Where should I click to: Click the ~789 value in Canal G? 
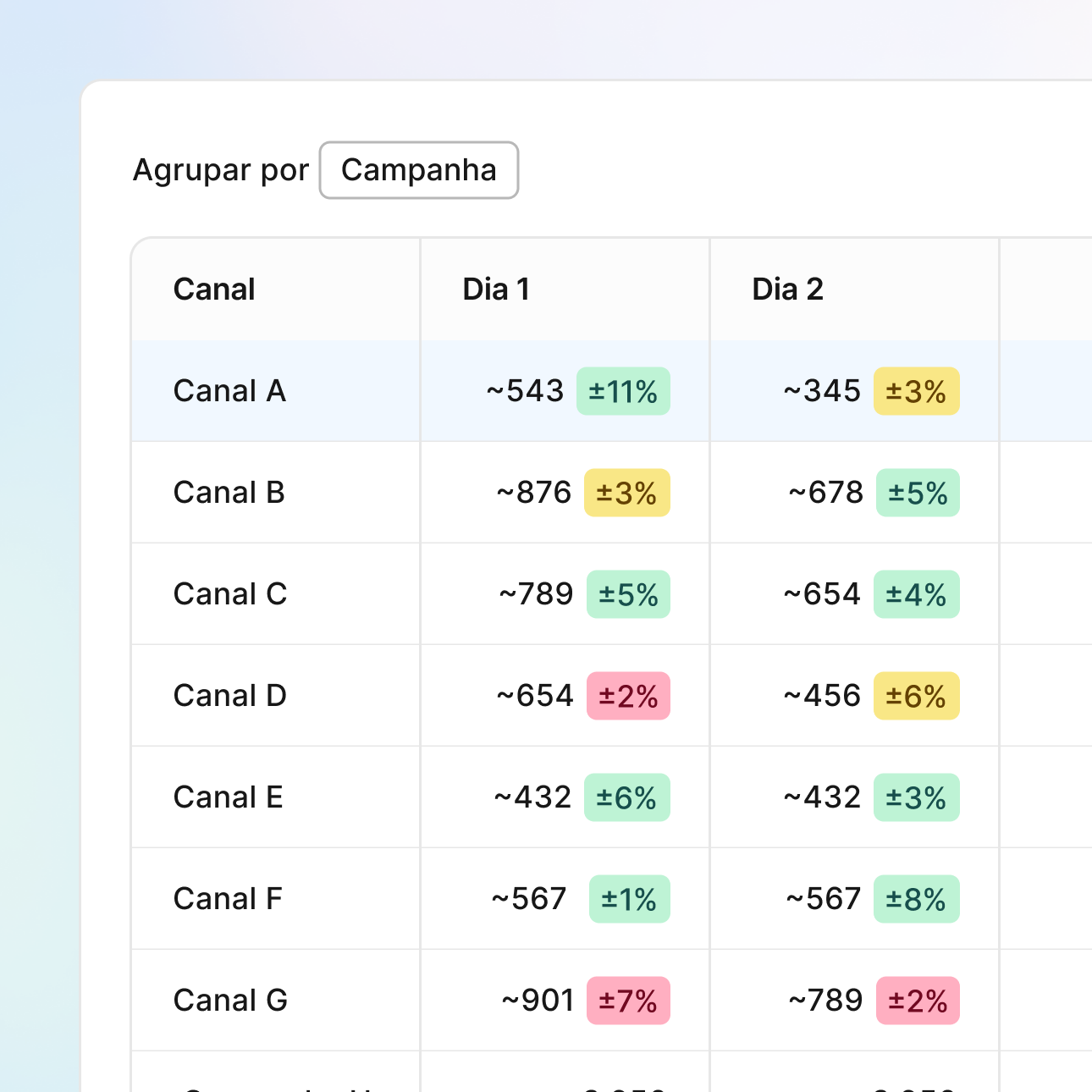point(826,1001)
